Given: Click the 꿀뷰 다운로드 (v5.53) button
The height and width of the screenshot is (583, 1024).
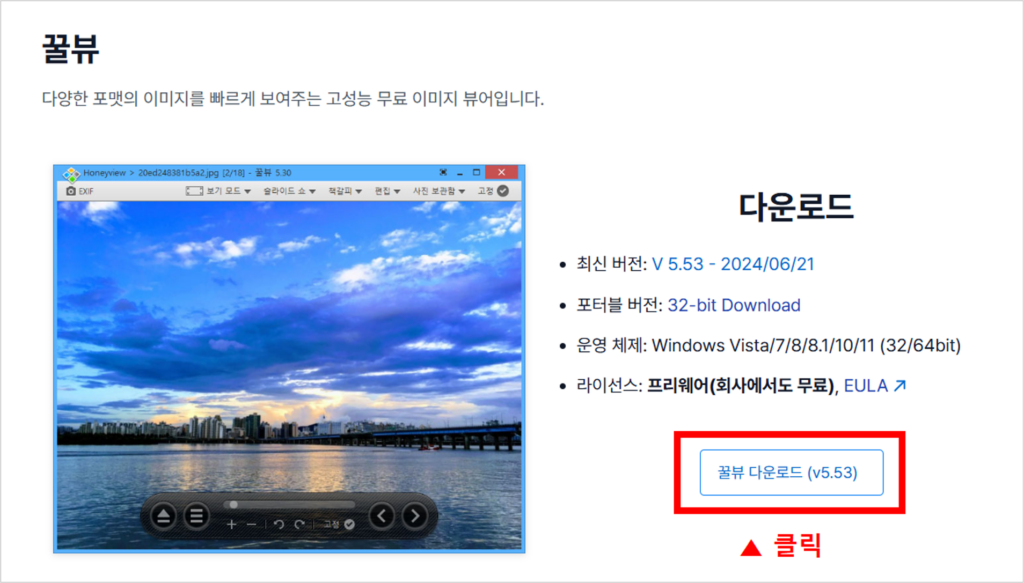Looking at the screenshot, I should coord(791,472).
